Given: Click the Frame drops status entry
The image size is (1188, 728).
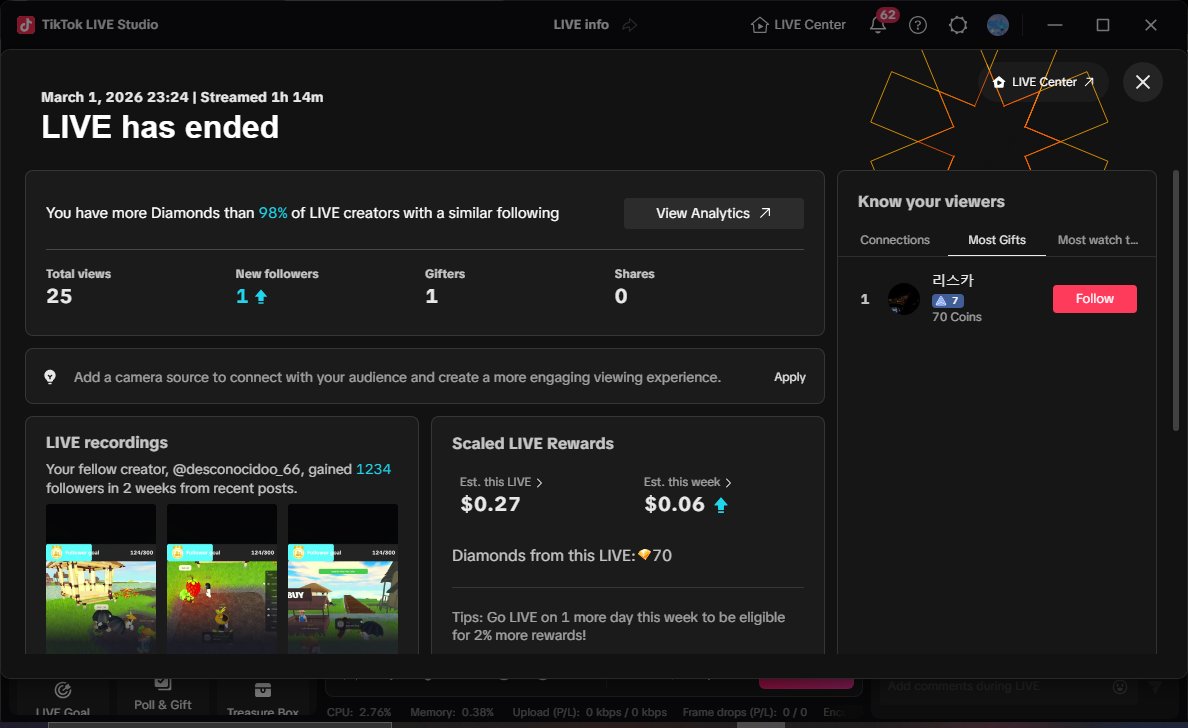Looking at the screenshot, I should pos(745,712).
